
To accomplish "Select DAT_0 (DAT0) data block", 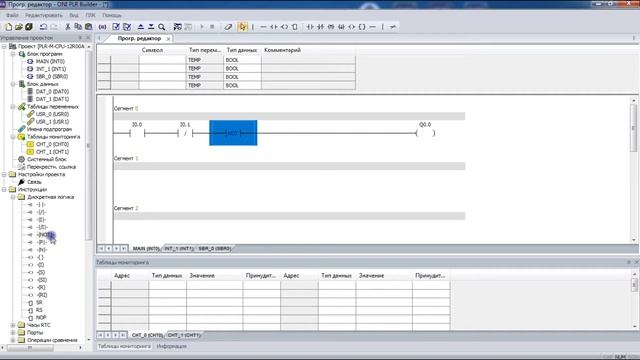I will [52, 91].
